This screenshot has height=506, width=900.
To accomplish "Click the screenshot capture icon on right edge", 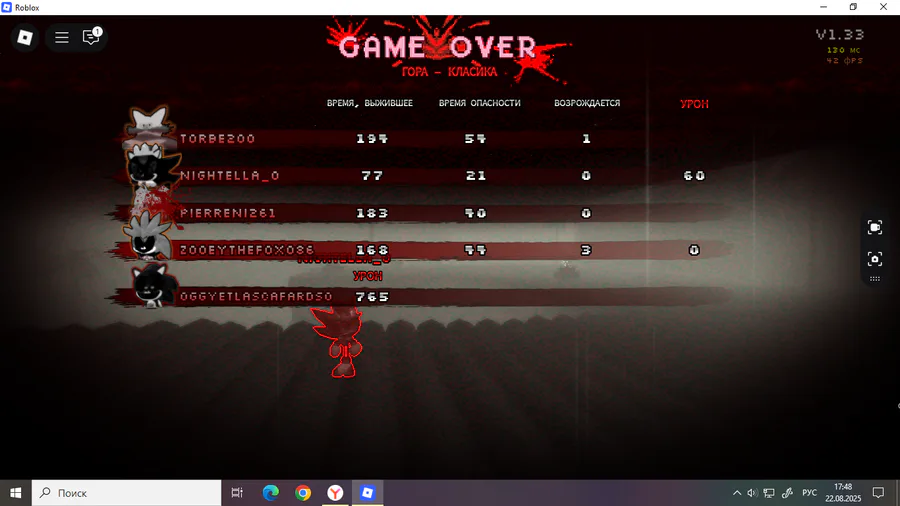I will [x=874, y=259].
